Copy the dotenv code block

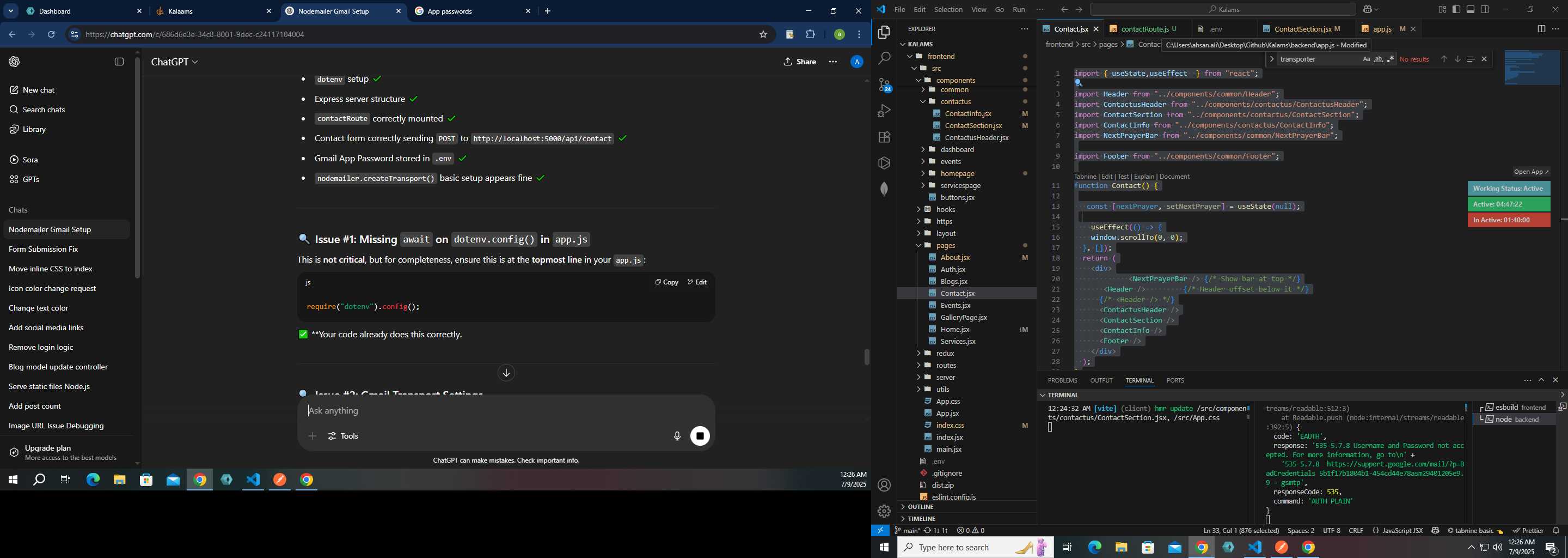point(666,282)
